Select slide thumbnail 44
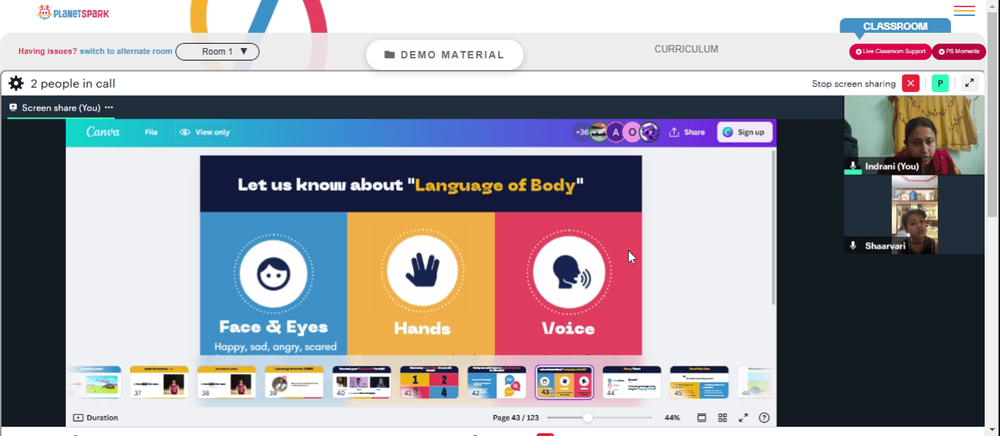The width and height of the screenshot is (1000, 436). click(x=632, y=382)
